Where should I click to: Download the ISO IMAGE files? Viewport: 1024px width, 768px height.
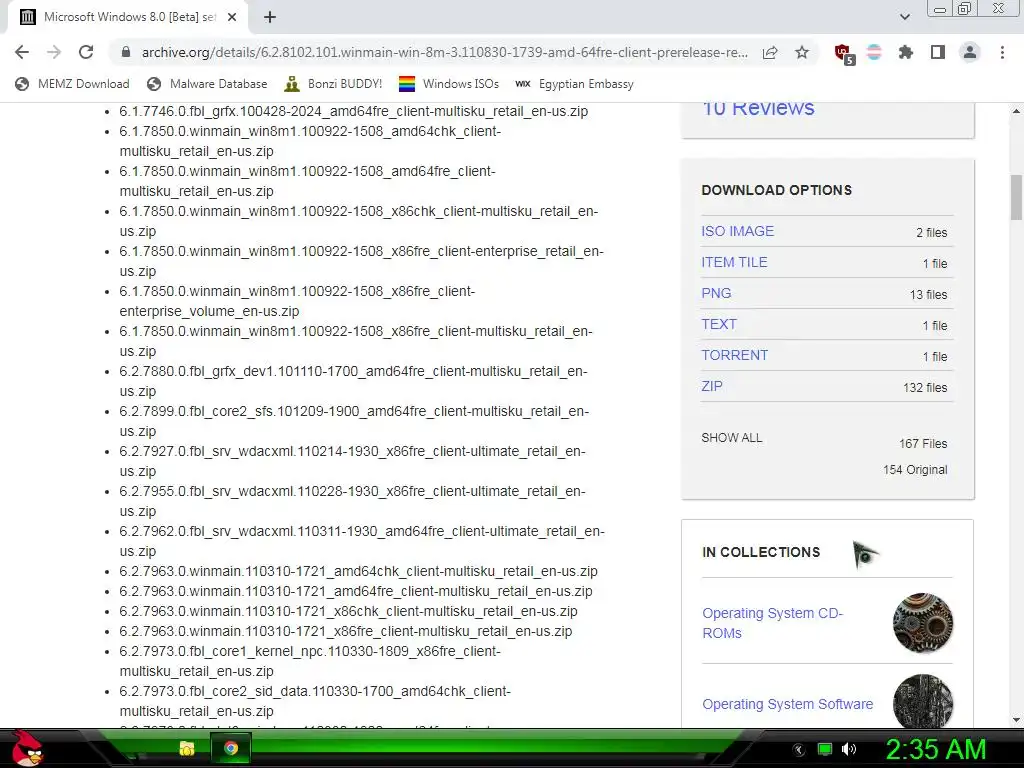(x=737, y=231)
